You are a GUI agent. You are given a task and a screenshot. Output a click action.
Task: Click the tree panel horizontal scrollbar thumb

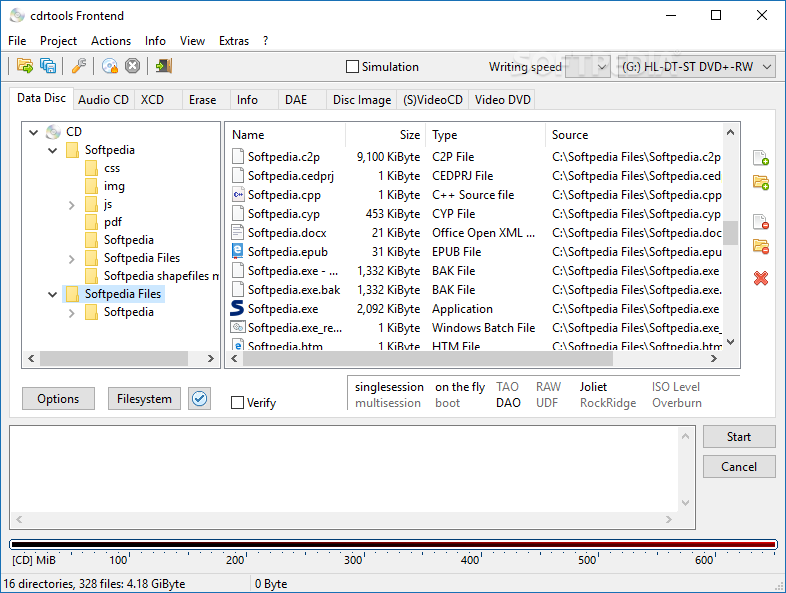point(114,358)
